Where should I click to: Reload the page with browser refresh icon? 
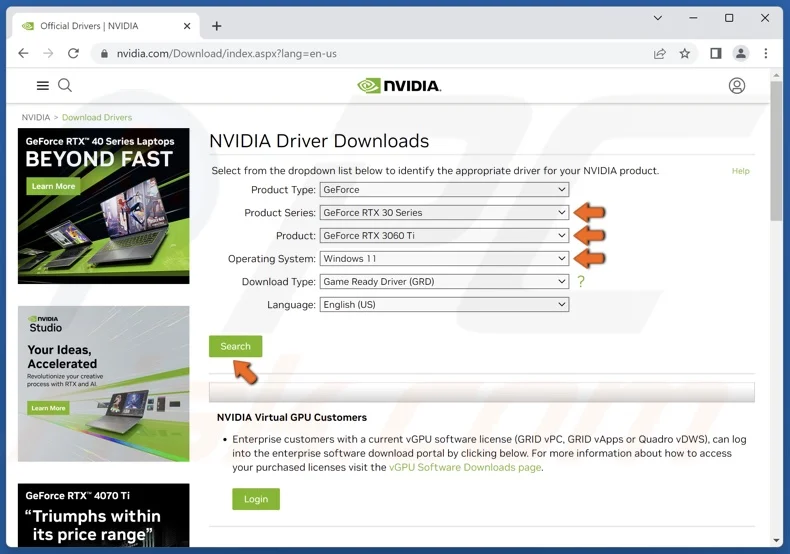click(73, 53)
